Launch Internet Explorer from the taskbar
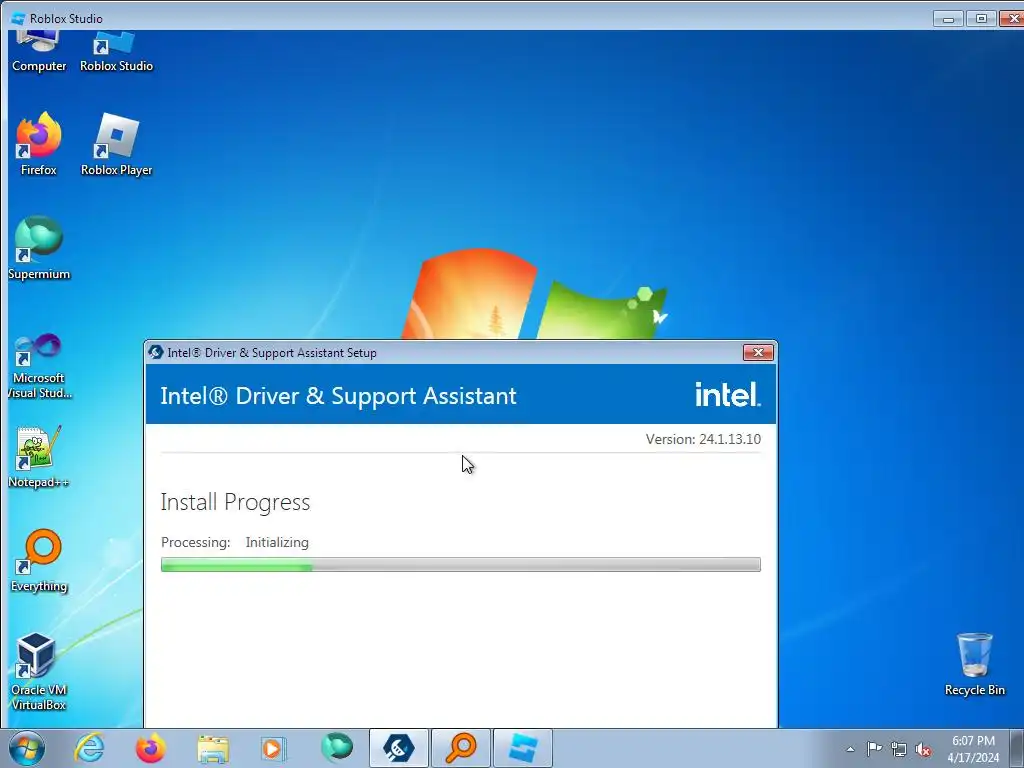The height and width of the screenshot is (768, 1024). tap(89, 748)
